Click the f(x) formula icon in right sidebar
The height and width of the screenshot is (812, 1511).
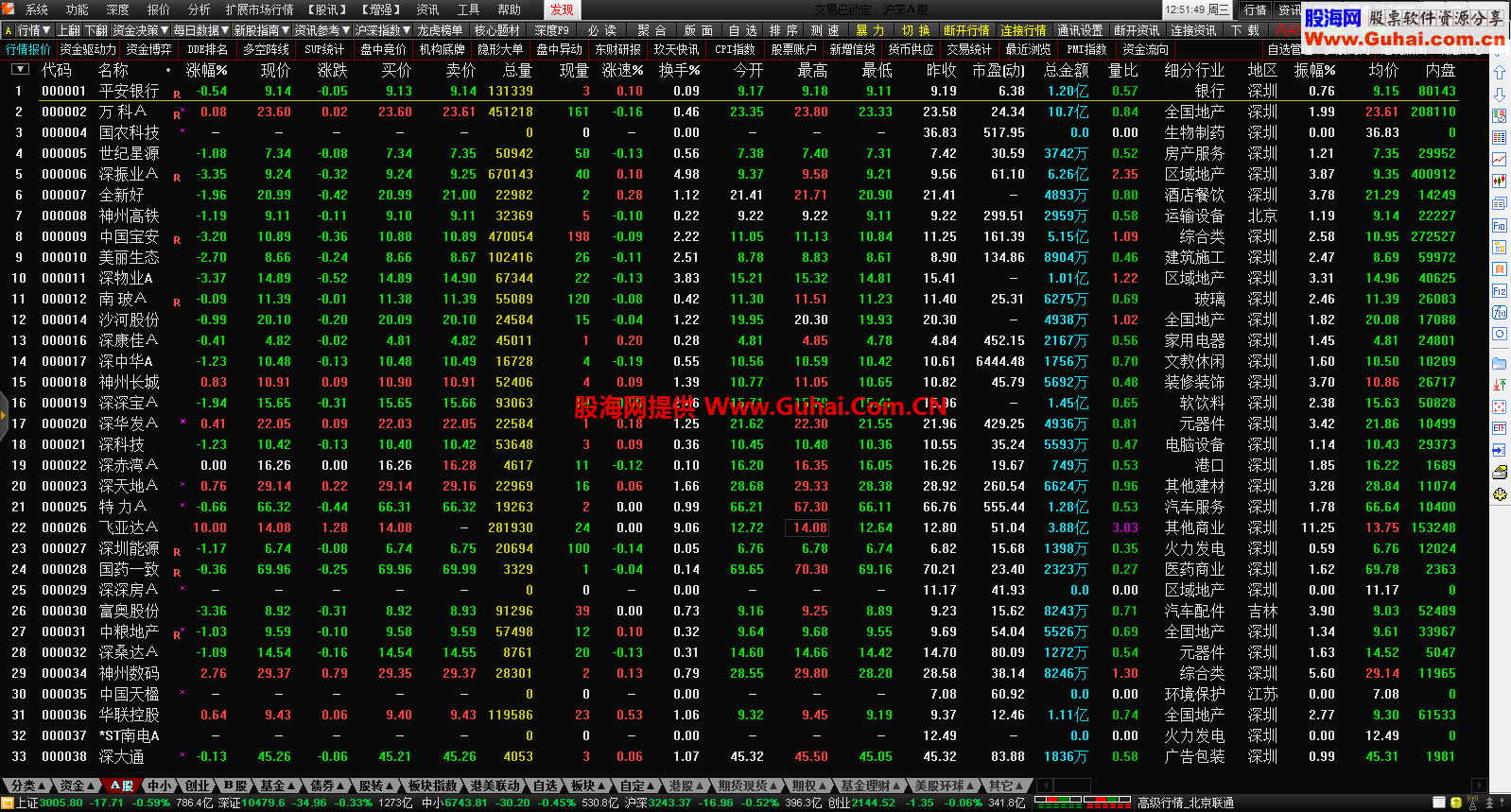tap(1500, 312)
